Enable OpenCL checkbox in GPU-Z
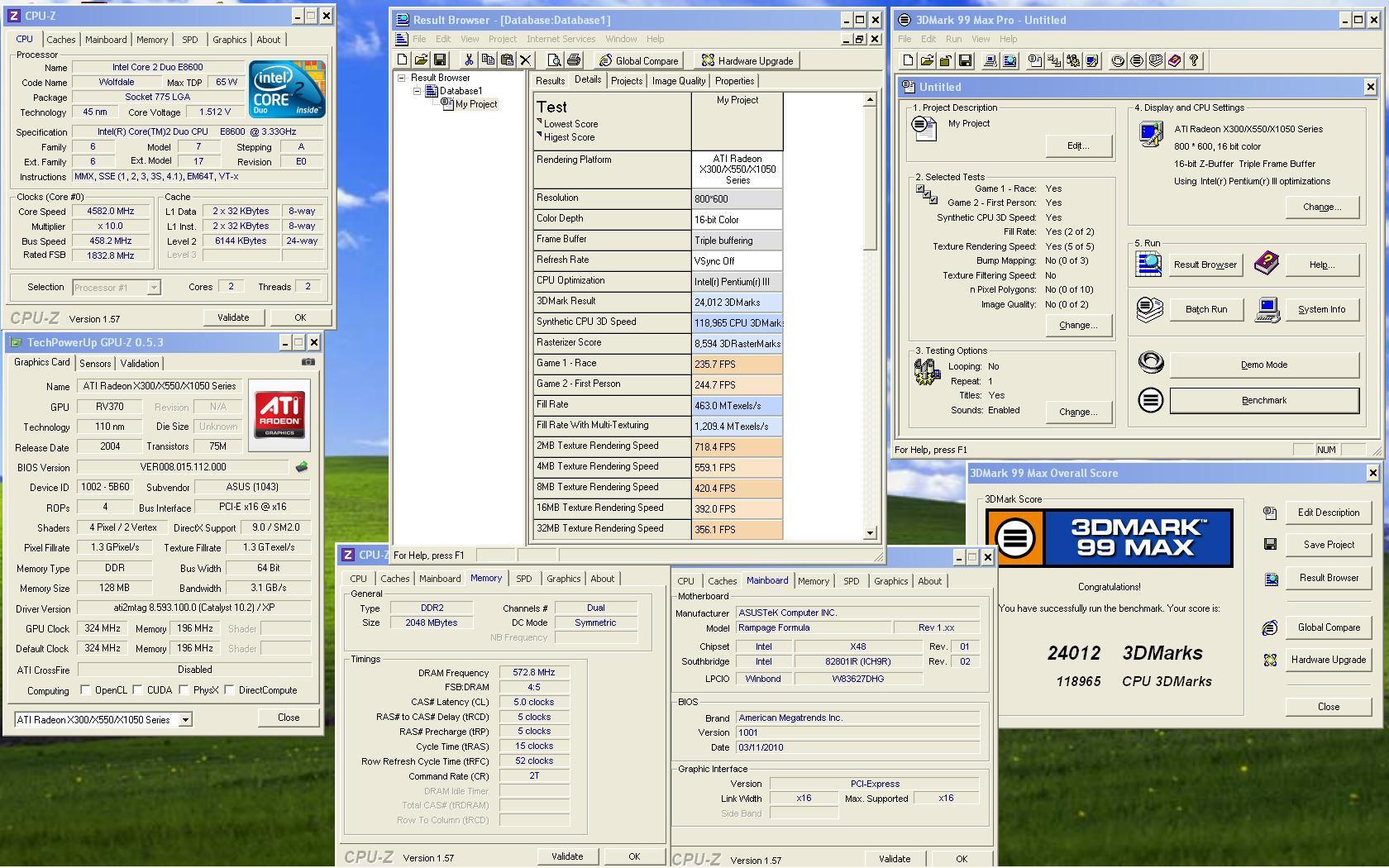 tap(85, 689)
